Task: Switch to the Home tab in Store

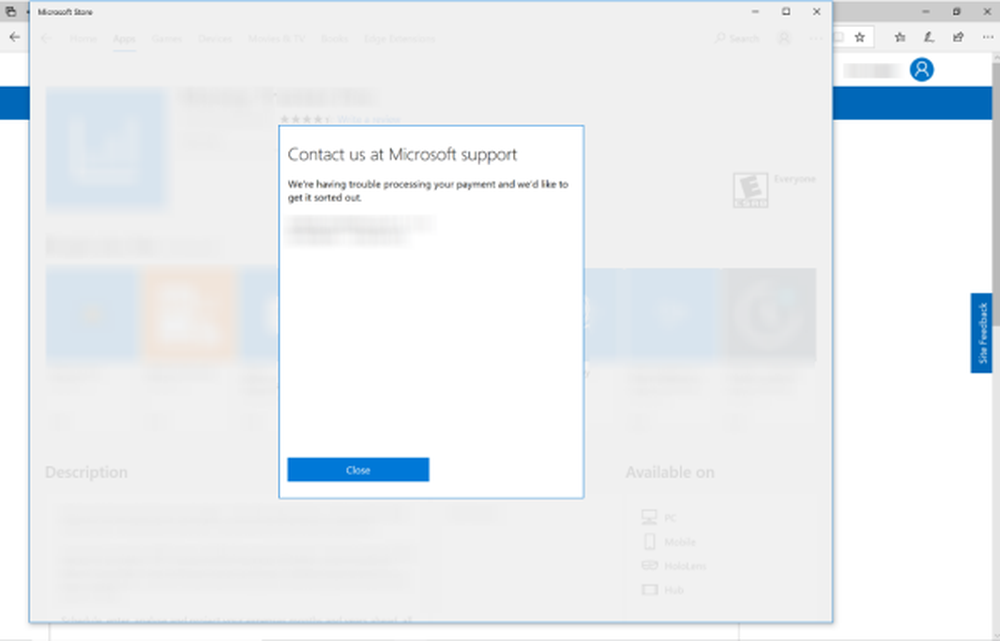Action: pyautogui.click(x=84, y=39)
